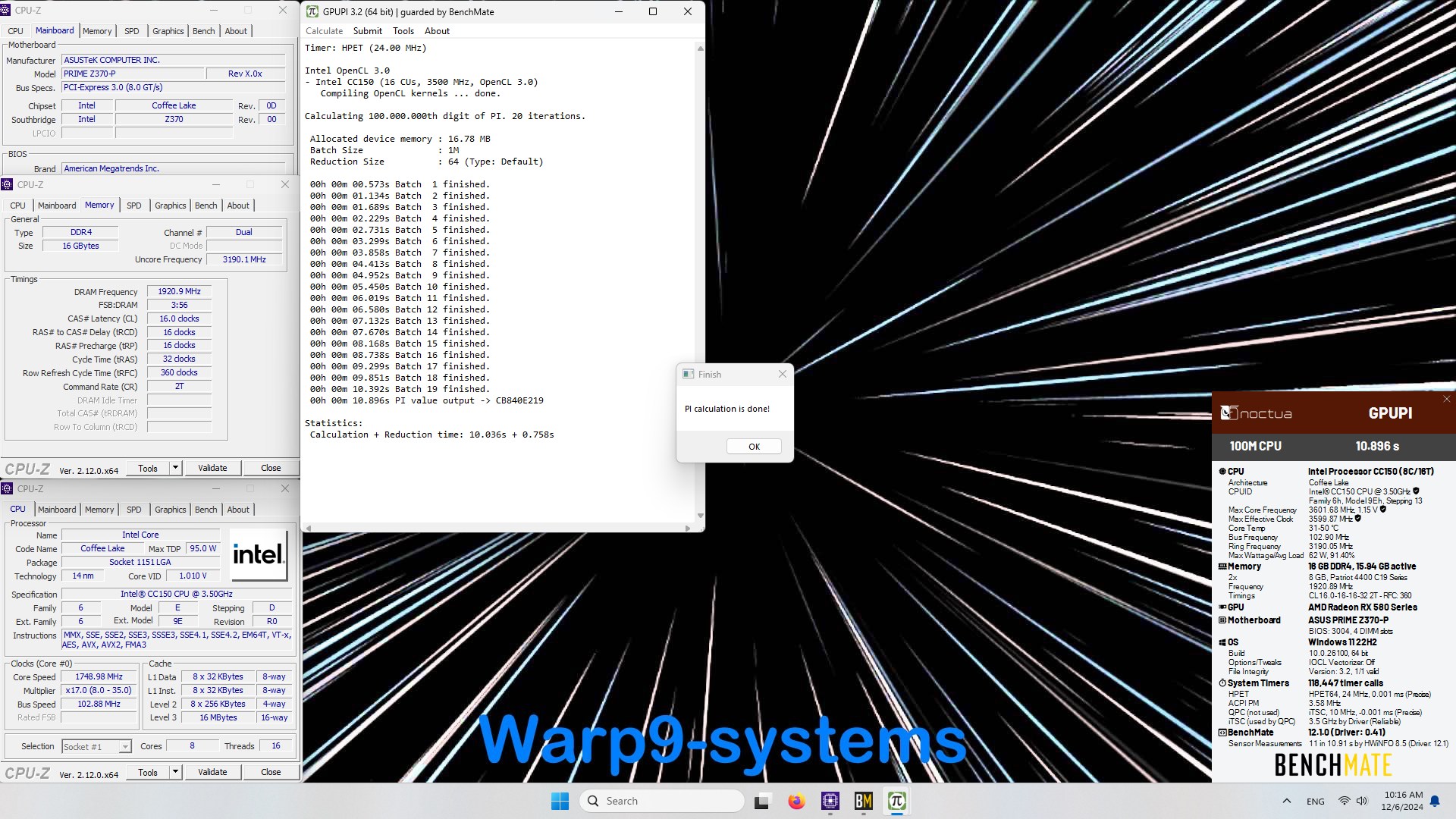Open the notification bell icon
Screen dimensions: 1456x819
coord(1435,801)
